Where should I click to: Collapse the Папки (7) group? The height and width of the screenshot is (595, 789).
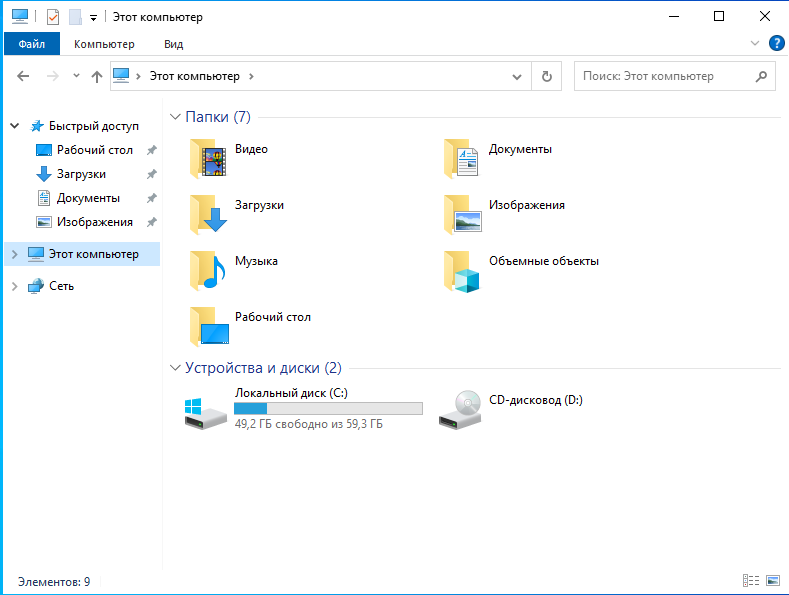pyautogui.click(x=176, y=117)
